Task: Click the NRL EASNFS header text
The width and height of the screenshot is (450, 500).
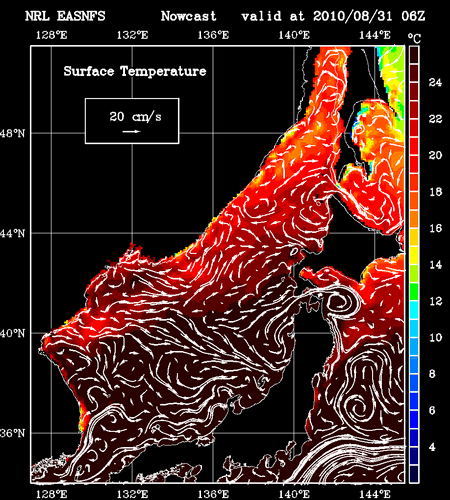Action: [65, 16]
